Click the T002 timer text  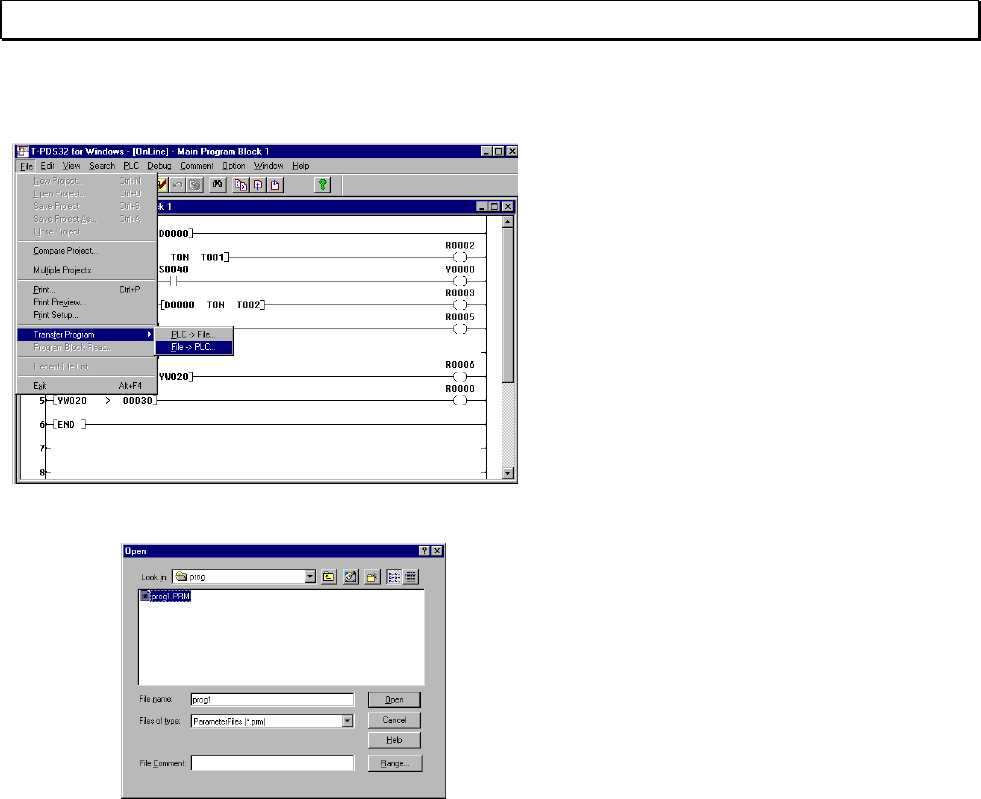pos(248,305)
